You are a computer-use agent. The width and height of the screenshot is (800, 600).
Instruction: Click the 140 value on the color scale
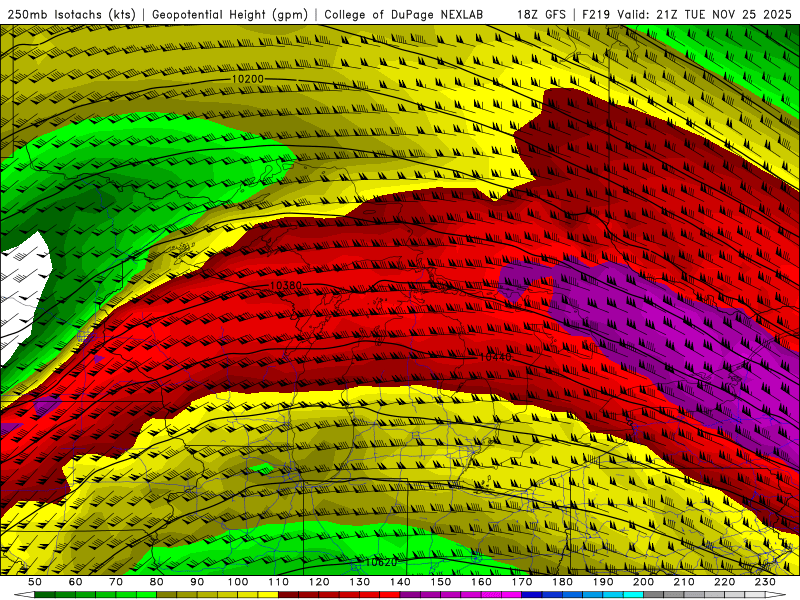point(400,582)
